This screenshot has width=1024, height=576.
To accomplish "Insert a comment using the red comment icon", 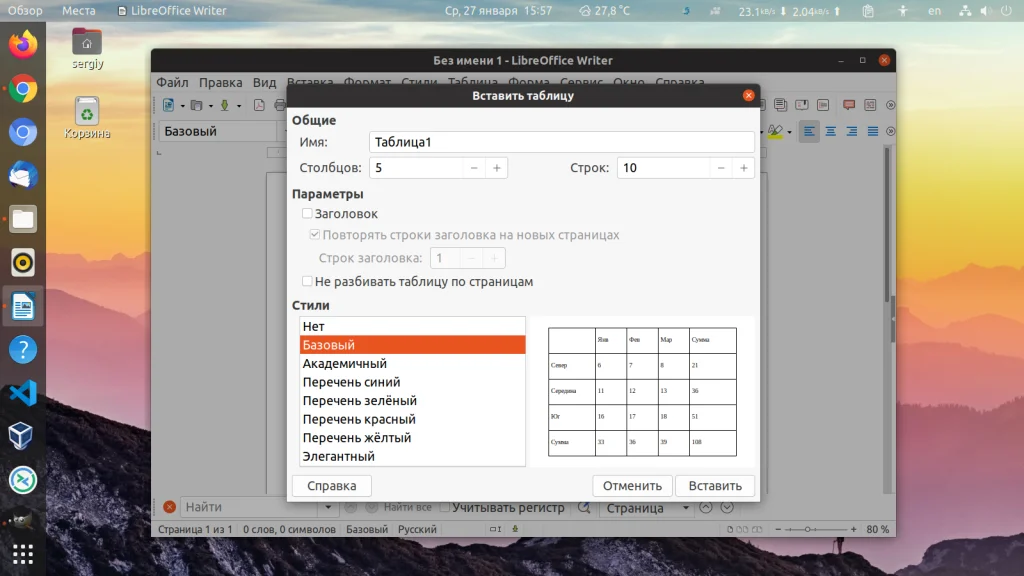I will click(x=847, y=104).
